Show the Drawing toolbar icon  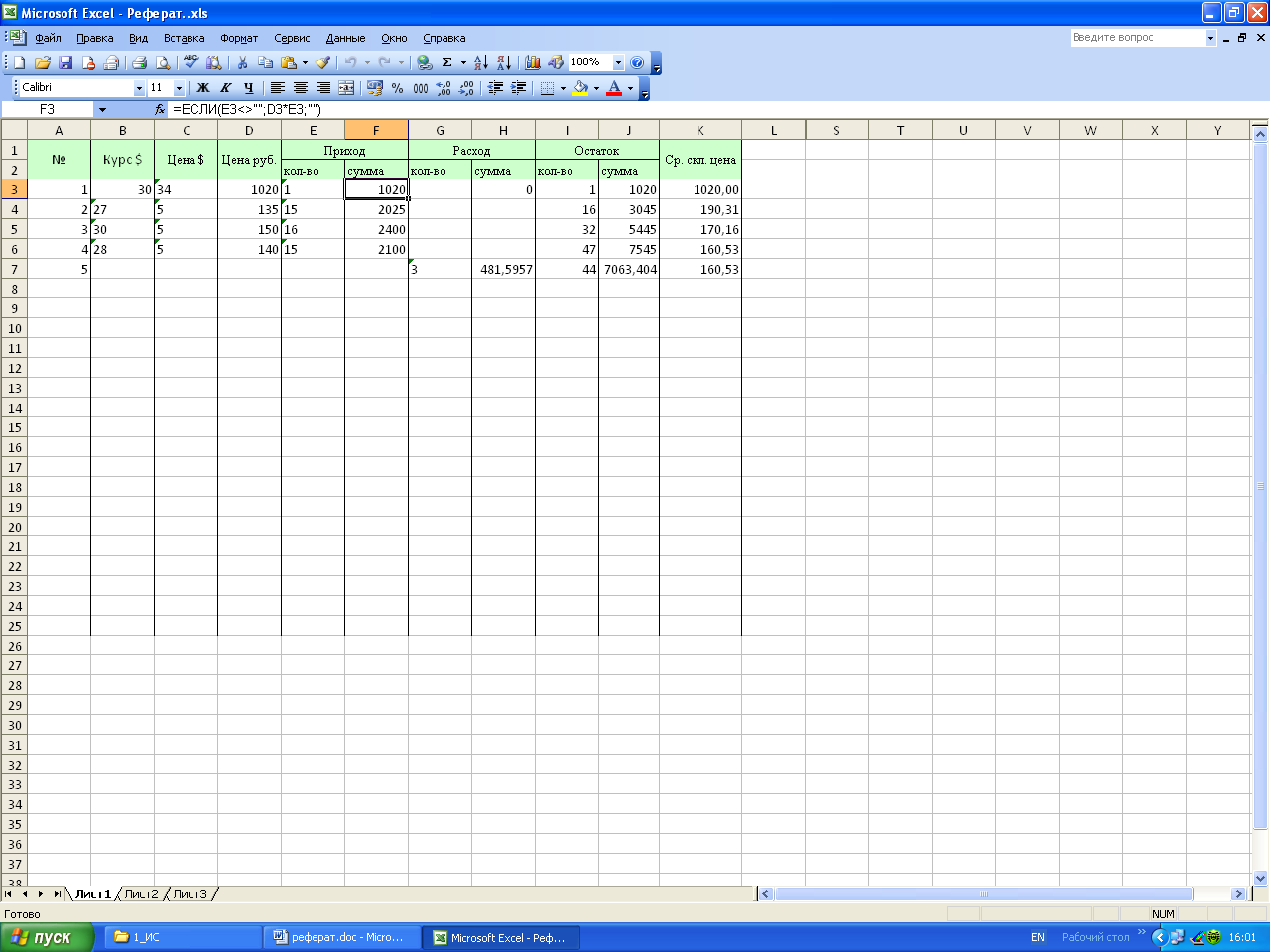(556, 62)
